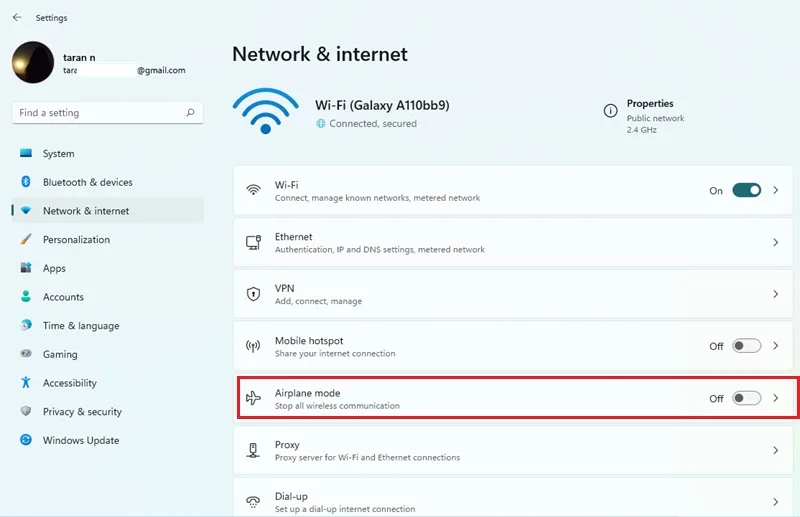Click the Bluetooth icon in sidebar
This screenshot has width=800, height=517.
pos(26,182)
